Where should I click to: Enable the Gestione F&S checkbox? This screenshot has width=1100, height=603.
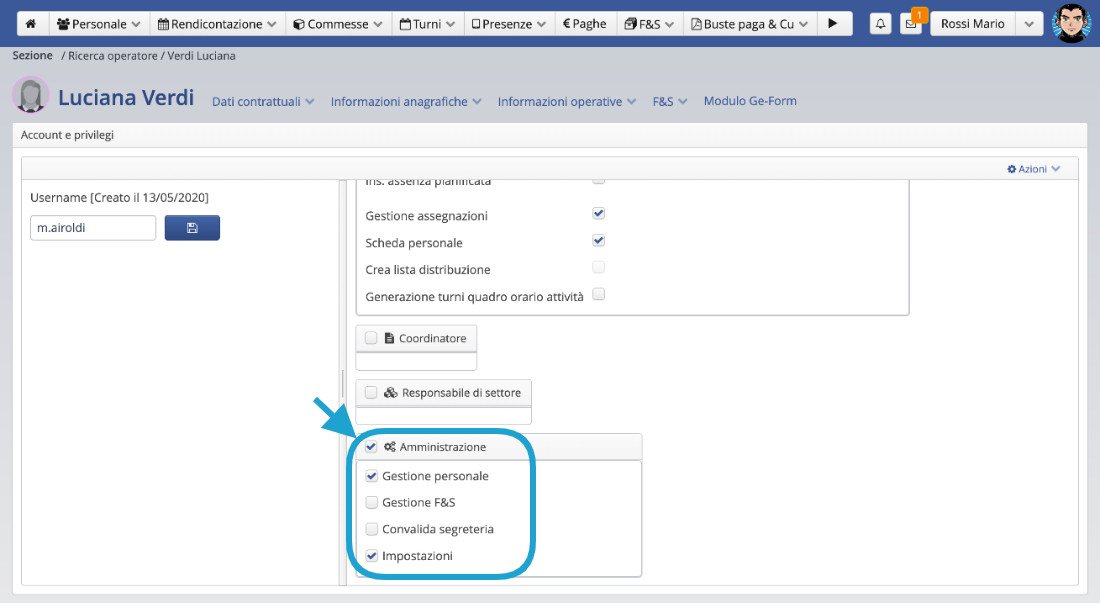(372, 502)
